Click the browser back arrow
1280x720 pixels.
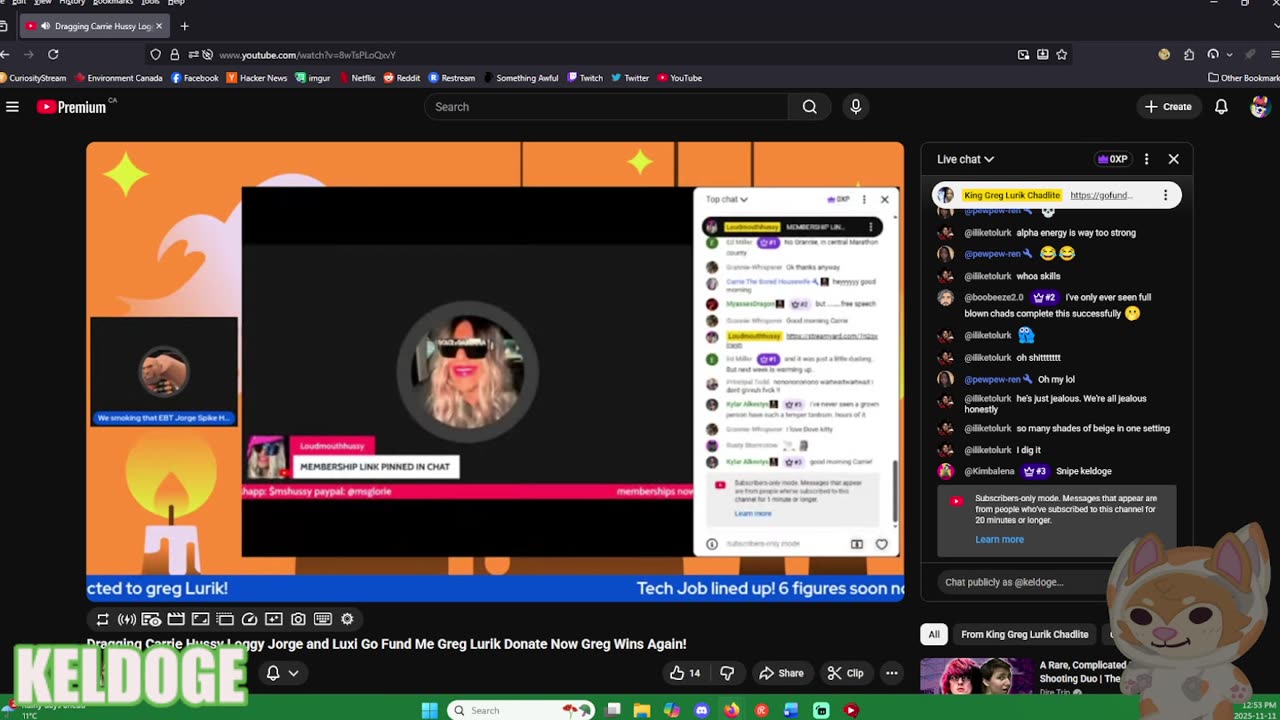coord(5,54)
